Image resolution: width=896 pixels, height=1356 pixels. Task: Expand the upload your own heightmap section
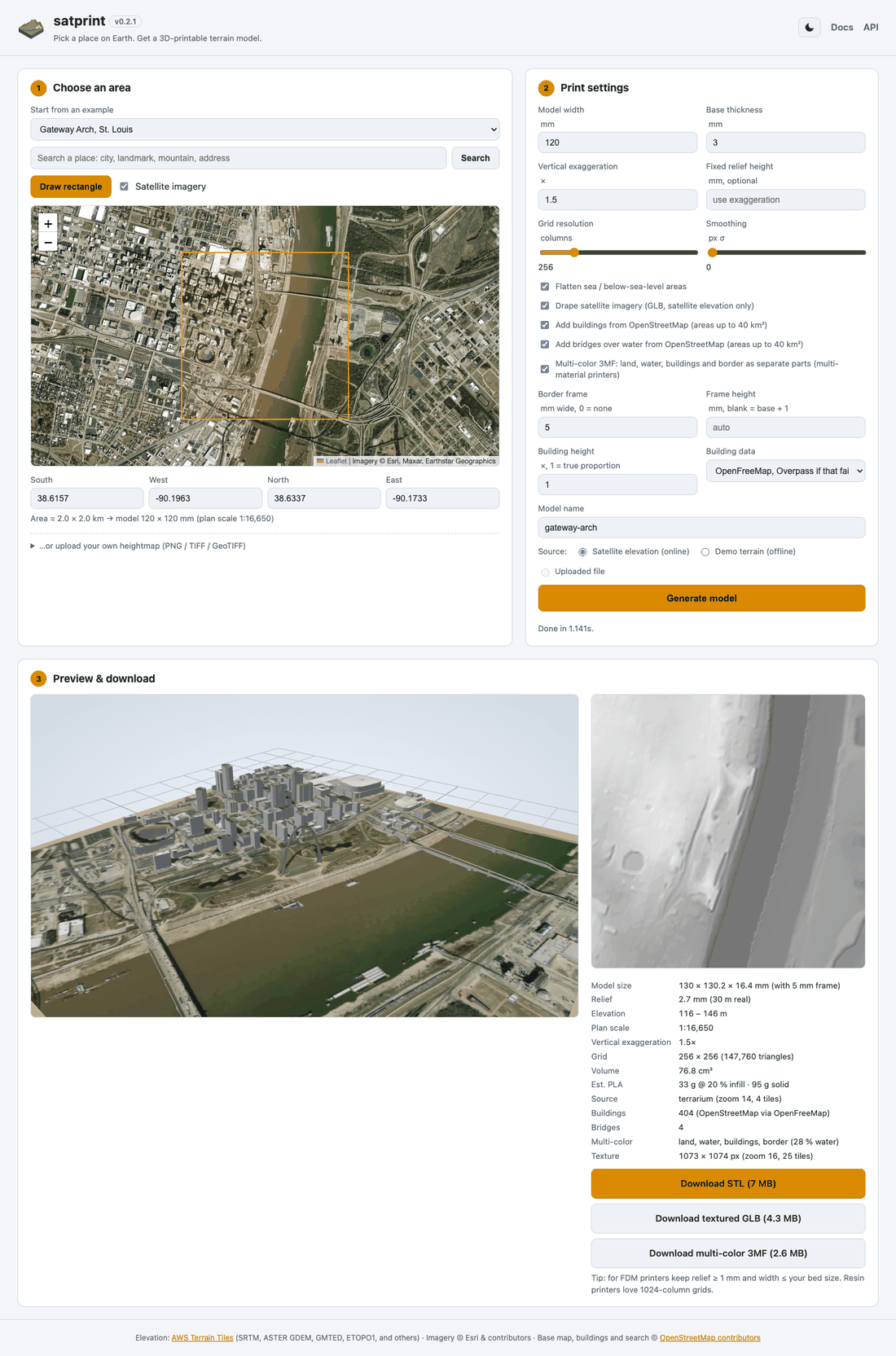click(x=138, y=546)
